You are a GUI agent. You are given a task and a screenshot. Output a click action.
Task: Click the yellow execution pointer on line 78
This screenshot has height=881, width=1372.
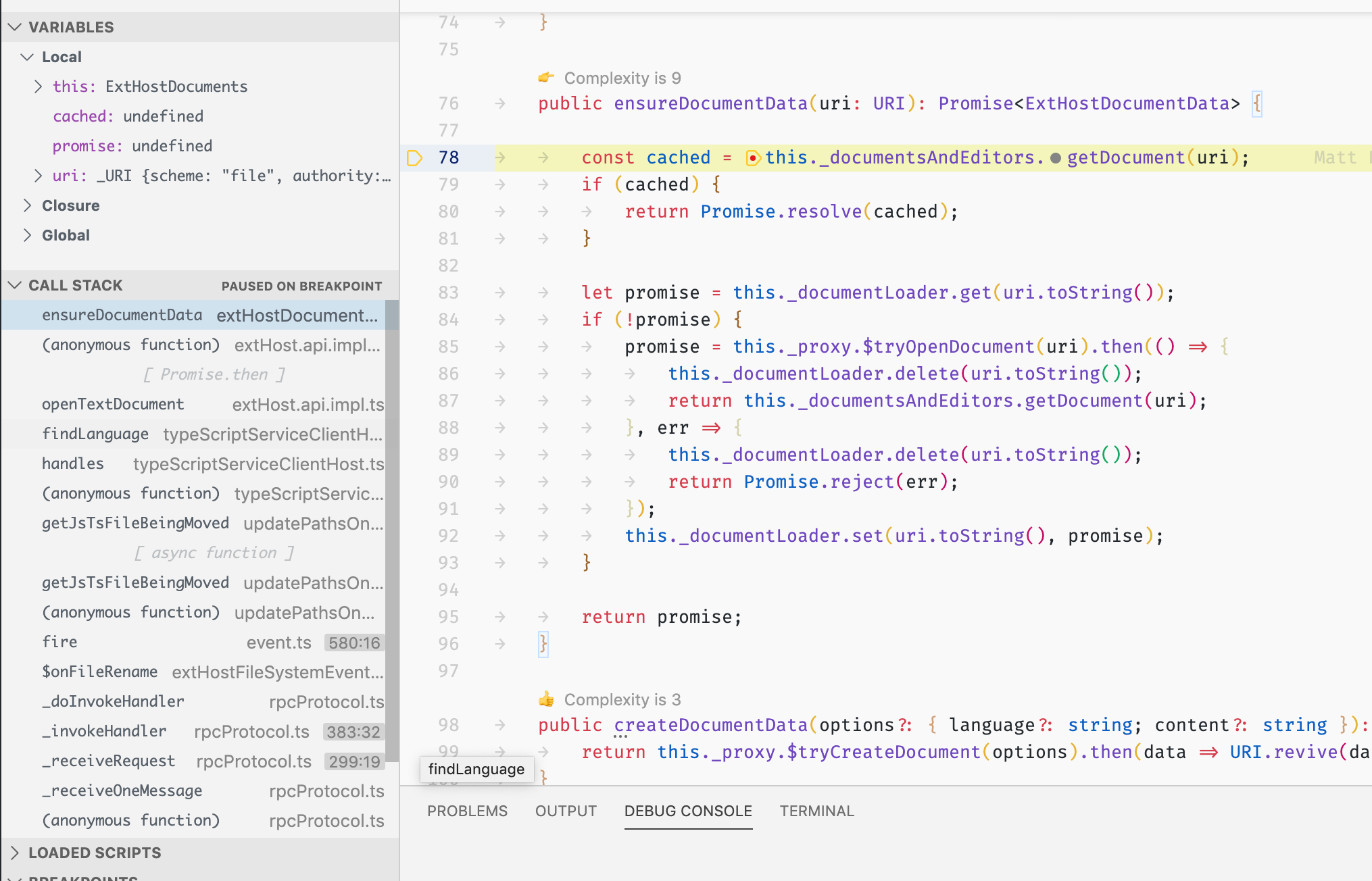415,157
